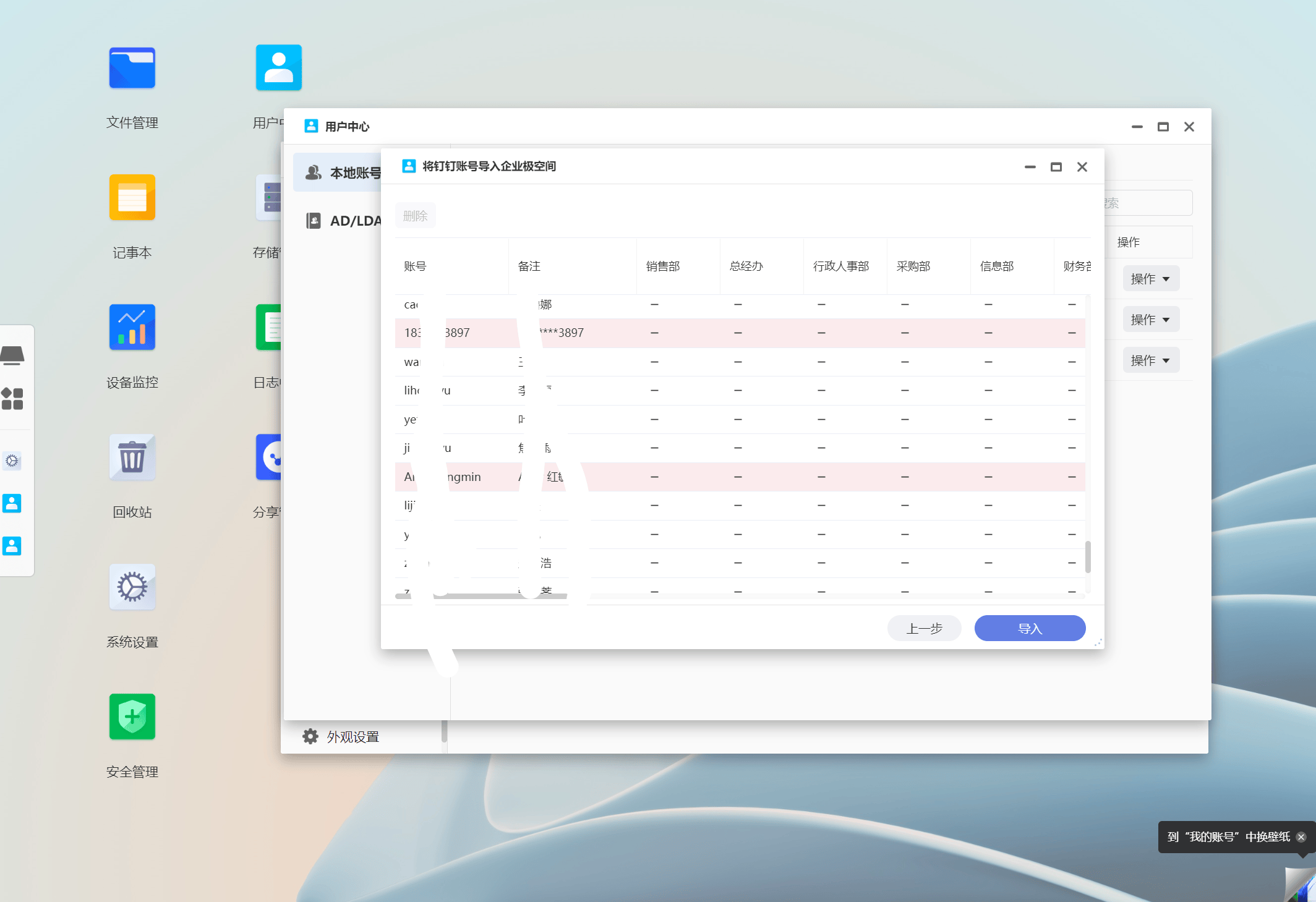Open the 回收站 desktop icon

click(132, 457)
